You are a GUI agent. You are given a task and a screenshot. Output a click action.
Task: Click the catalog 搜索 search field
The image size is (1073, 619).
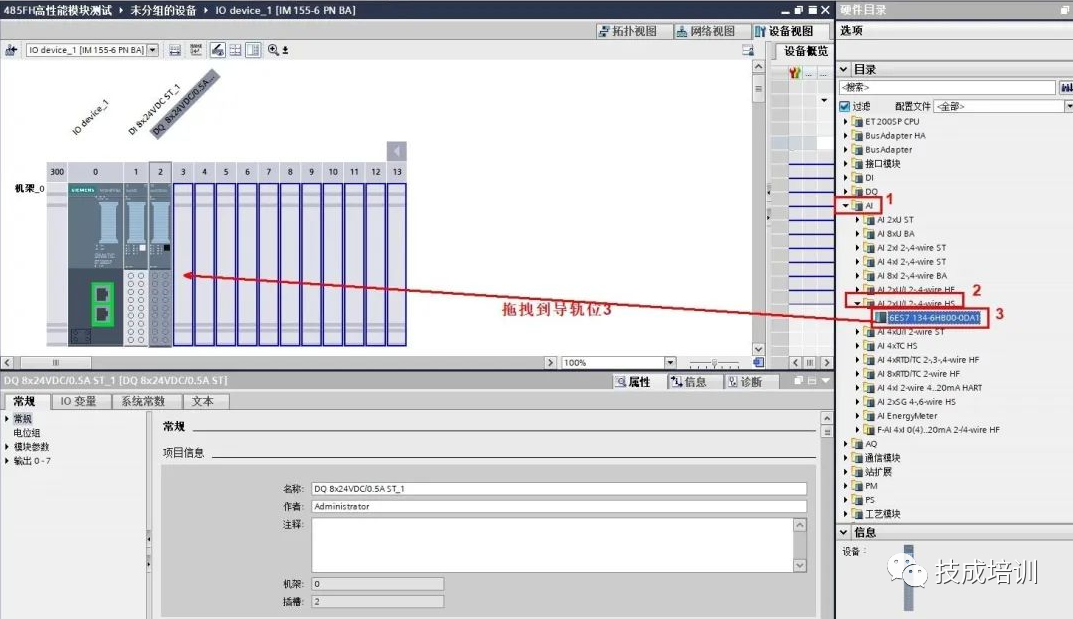tap(947, 87)
